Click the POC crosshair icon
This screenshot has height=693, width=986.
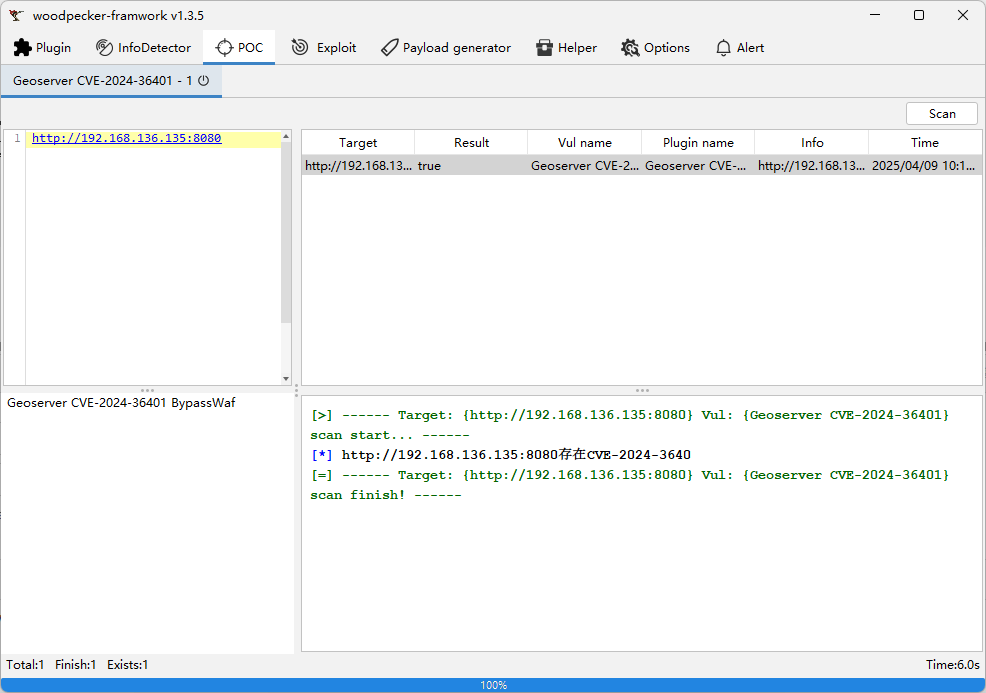(x=224, y=48)
